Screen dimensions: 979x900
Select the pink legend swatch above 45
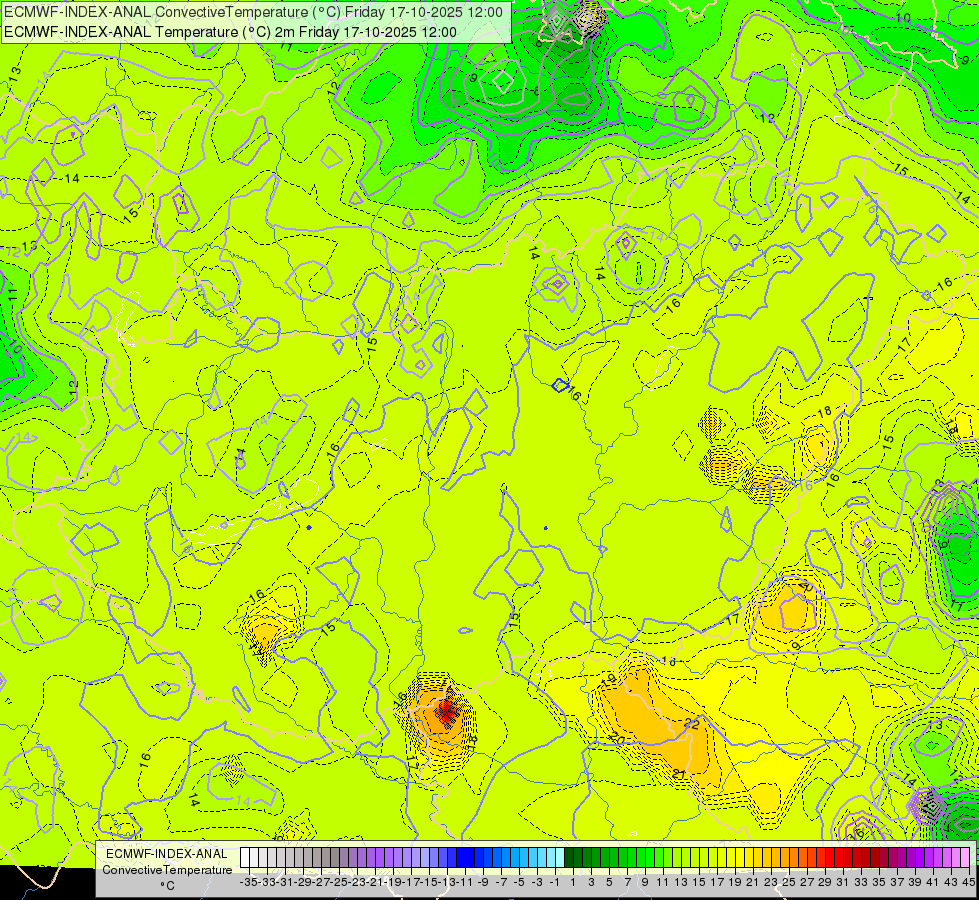(x=965, y=857)
